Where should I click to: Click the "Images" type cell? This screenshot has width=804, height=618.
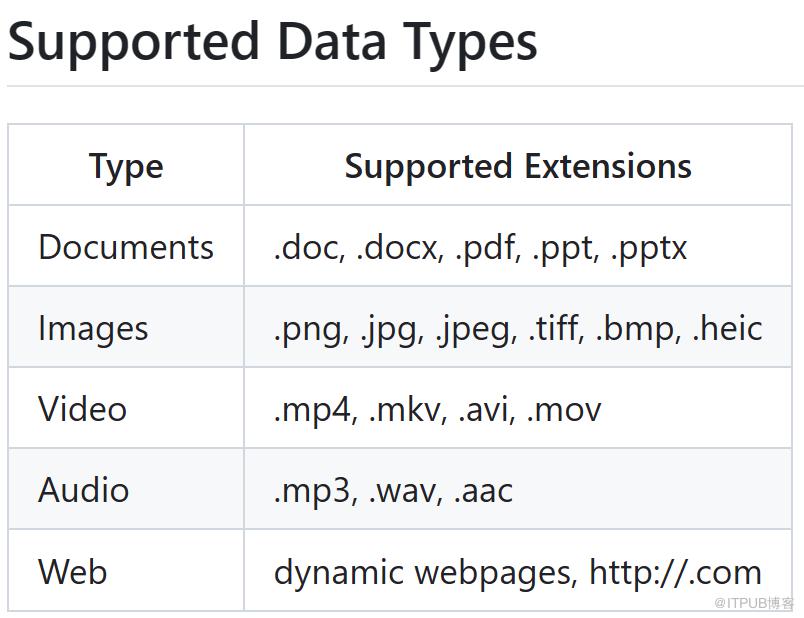tap(93, 328)
